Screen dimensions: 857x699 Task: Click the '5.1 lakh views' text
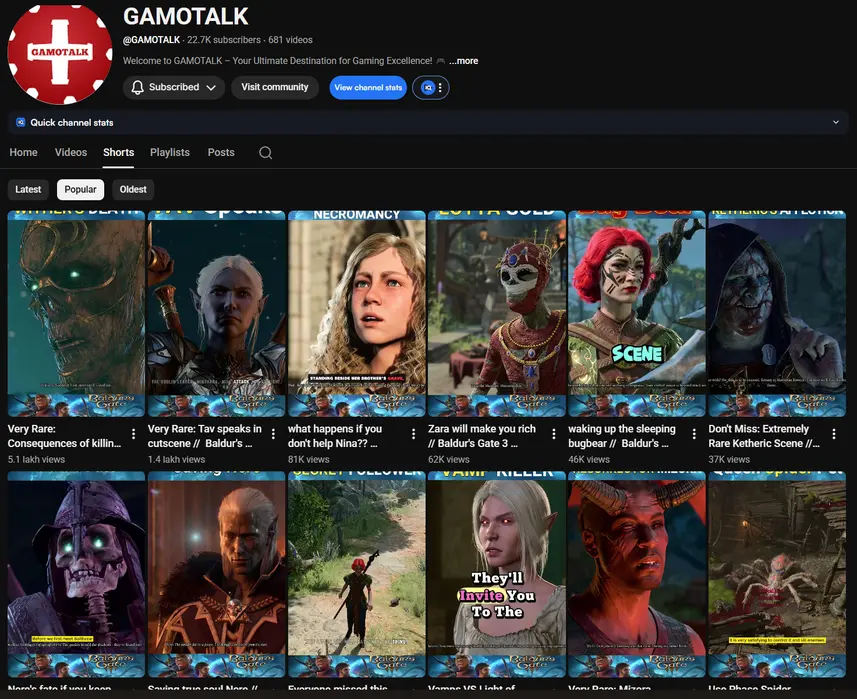36,460
